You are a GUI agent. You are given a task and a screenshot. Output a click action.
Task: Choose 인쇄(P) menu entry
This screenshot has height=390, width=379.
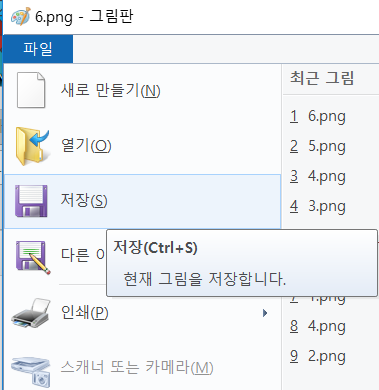[x=142, y=313]
